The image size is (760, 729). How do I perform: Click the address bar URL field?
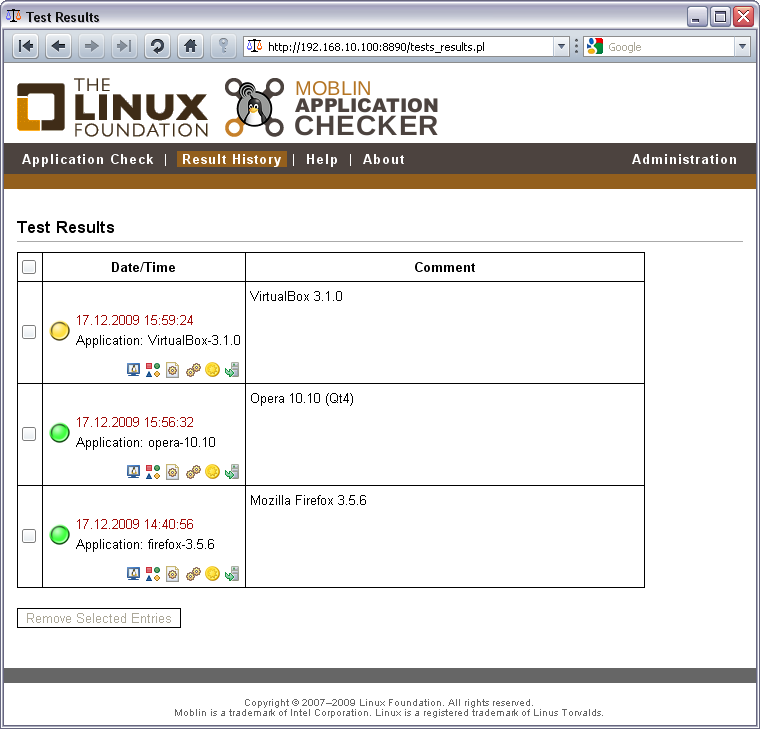click(407, 47)
